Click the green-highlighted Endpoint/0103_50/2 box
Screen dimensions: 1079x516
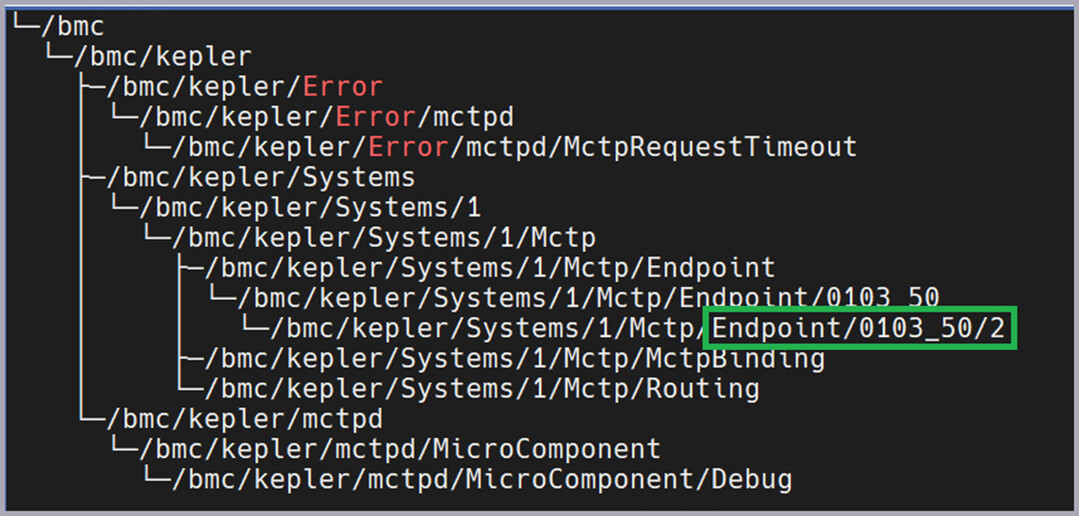click(863, 328)
